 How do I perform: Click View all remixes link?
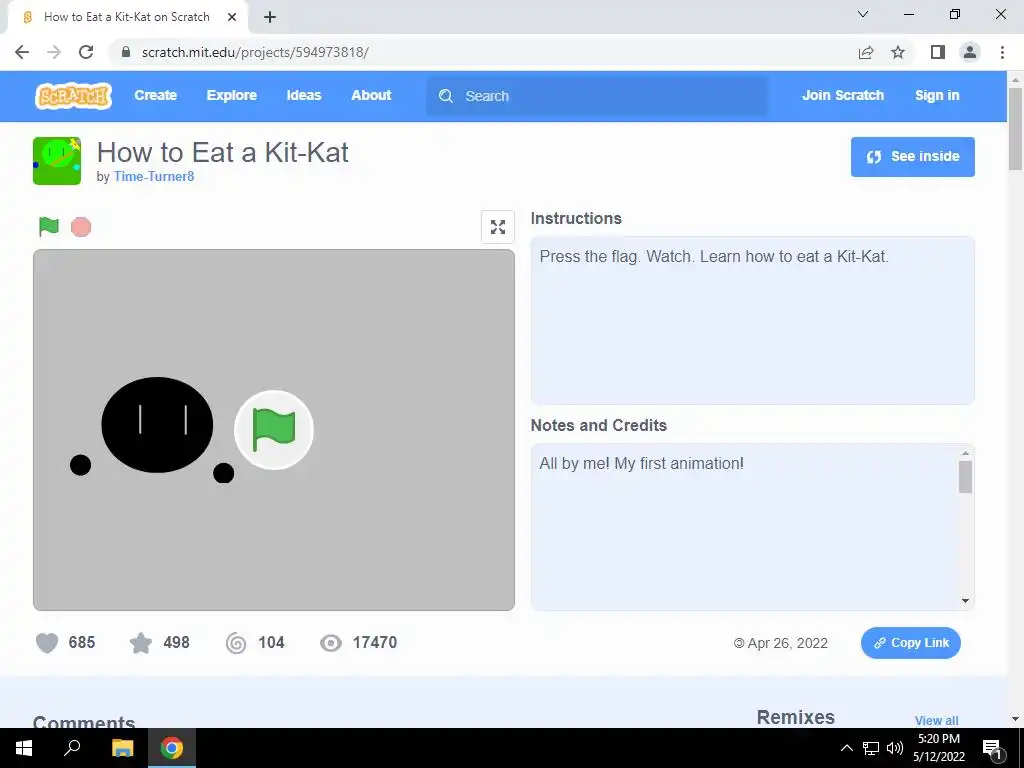click(936, 720)
